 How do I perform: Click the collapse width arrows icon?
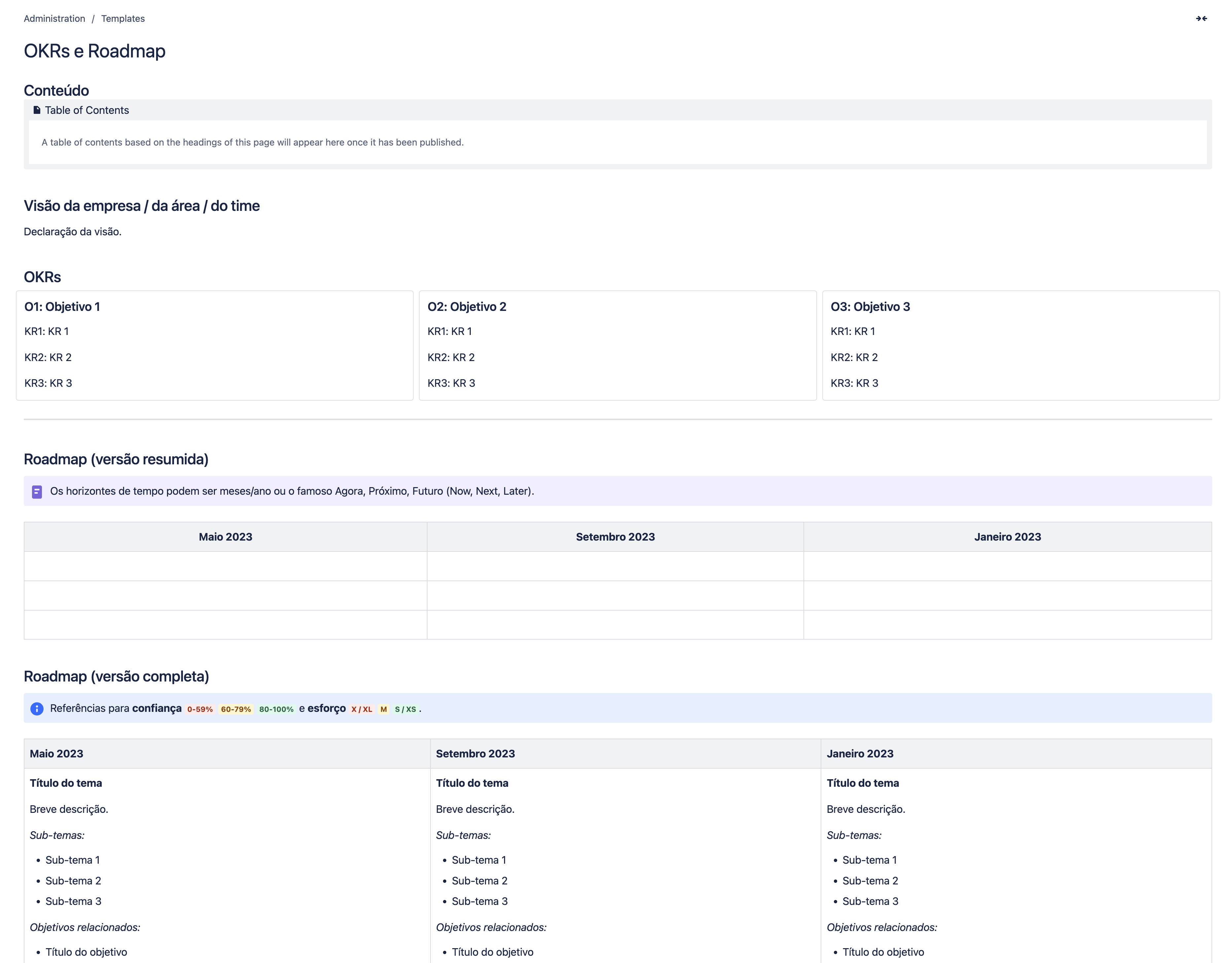click(x=1201, y=18)
